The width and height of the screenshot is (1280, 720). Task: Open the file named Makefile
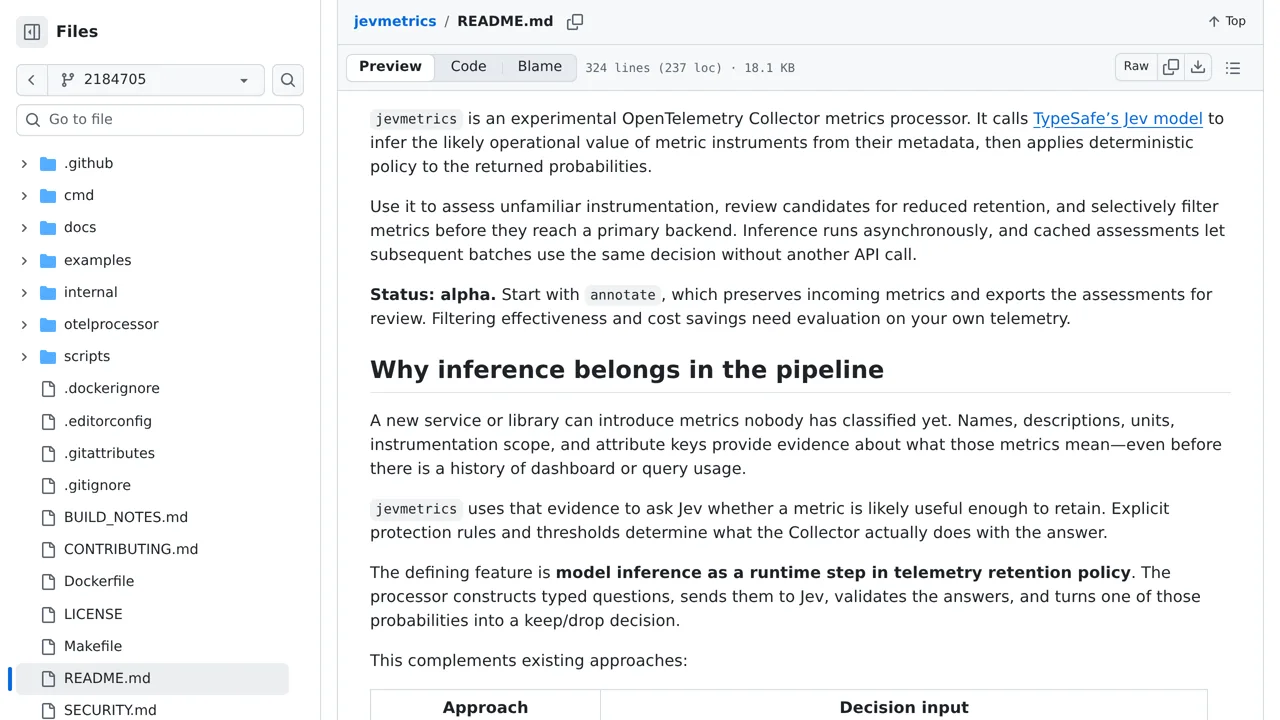[93, 646]
